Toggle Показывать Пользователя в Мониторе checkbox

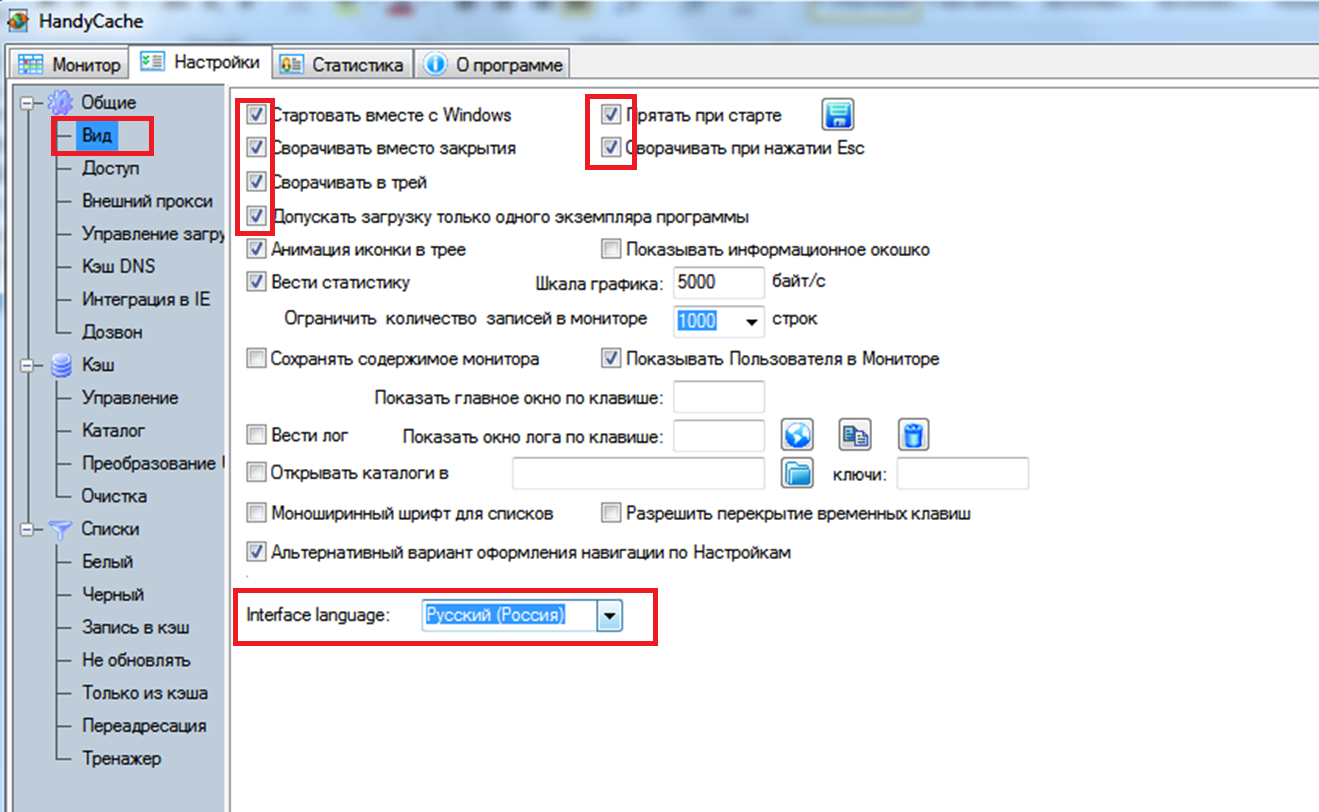(x=610, y=358)
